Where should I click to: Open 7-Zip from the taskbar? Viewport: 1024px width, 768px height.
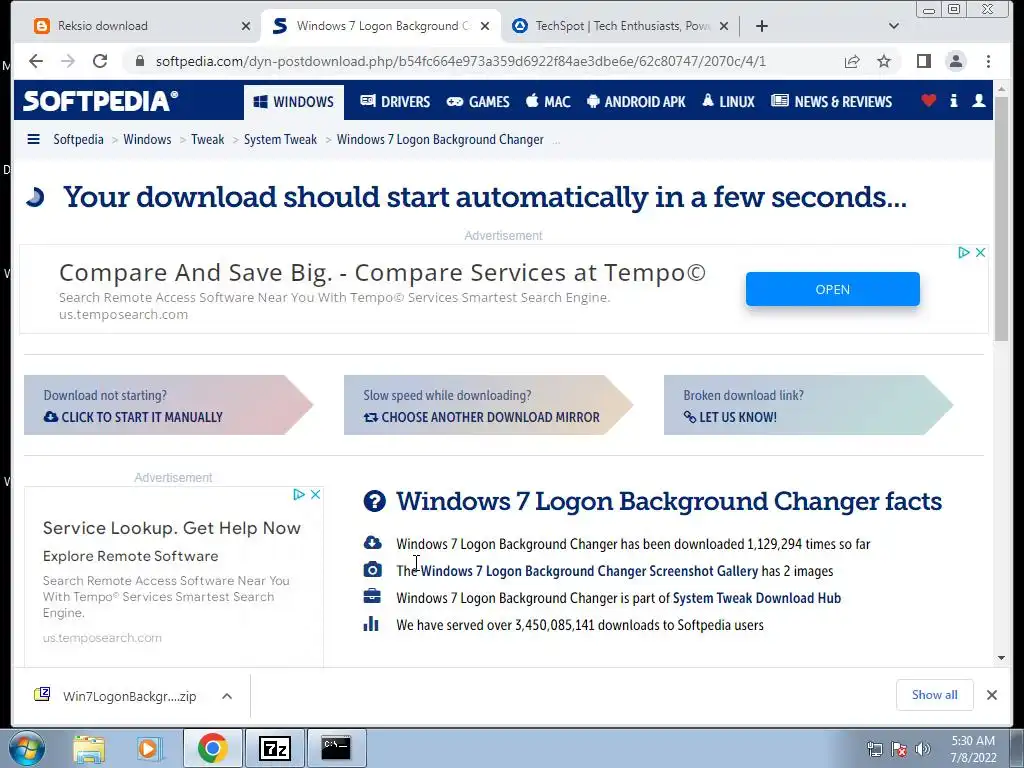pos(274,748)
